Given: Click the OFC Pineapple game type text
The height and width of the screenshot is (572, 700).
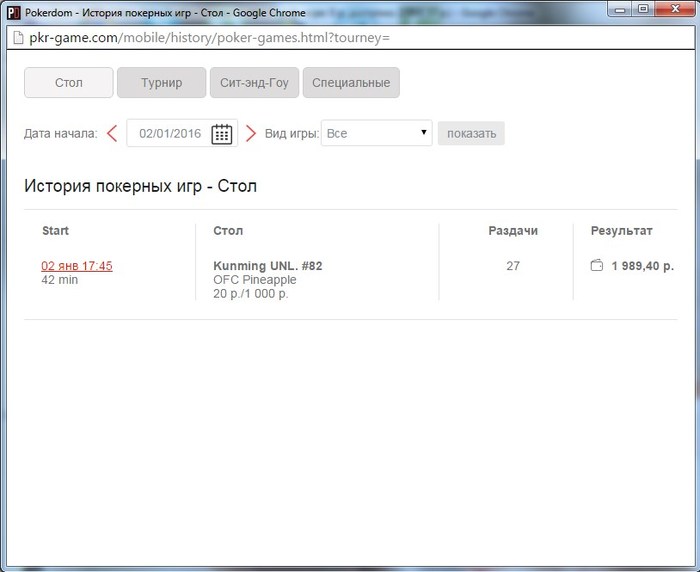Looking at the screenshot, I should point(255,280).
